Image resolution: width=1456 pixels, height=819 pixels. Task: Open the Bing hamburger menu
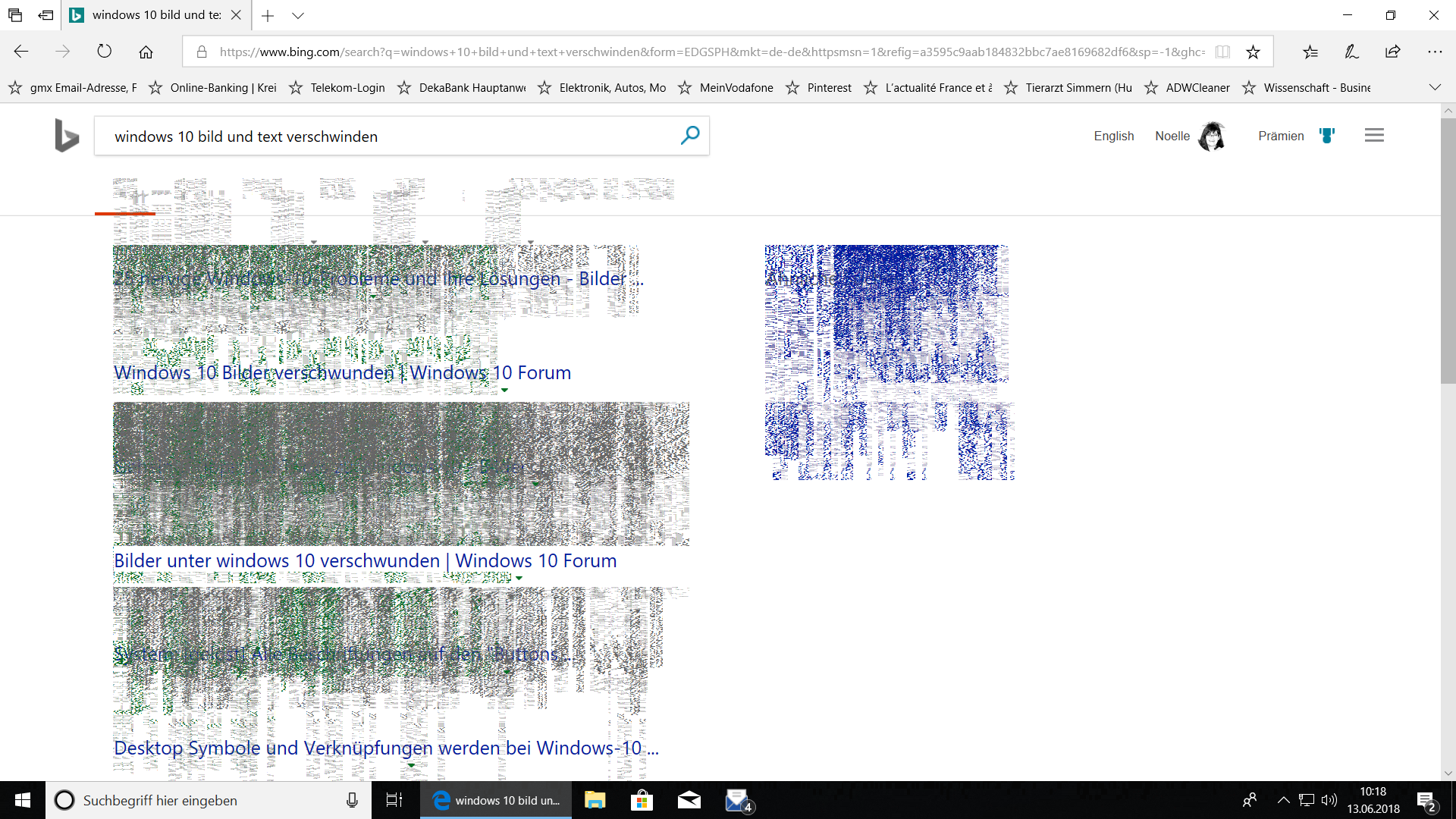pyautogui.click(x=1374, y=136)
